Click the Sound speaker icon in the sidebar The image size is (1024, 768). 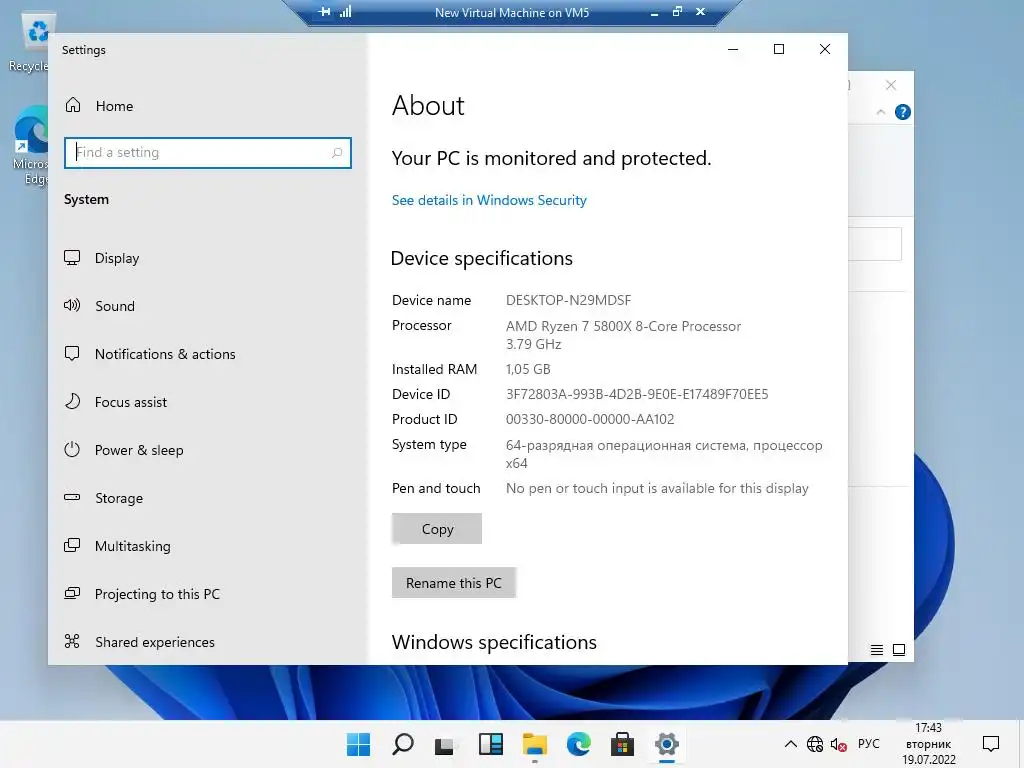pos(72,305)
